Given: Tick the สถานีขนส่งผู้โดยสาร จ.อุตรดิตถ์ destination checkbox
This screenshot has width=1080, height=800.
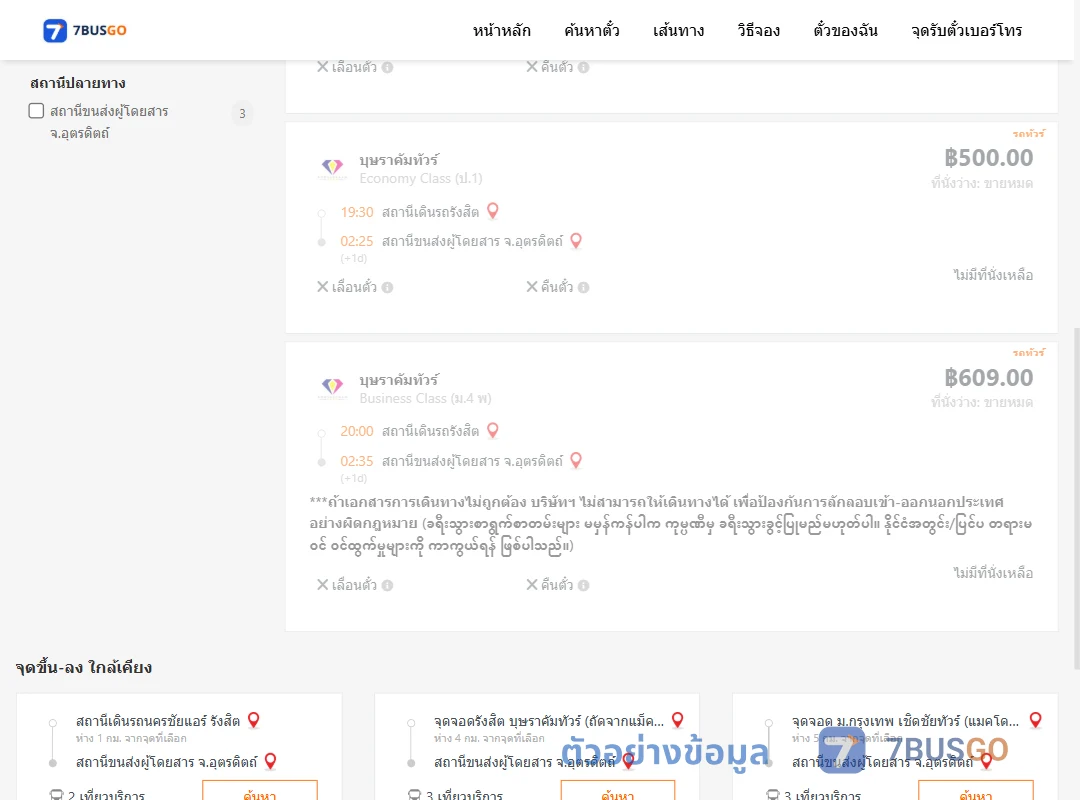Looking at the screenshot, I should pyautogui.click(x=37, y=111).
